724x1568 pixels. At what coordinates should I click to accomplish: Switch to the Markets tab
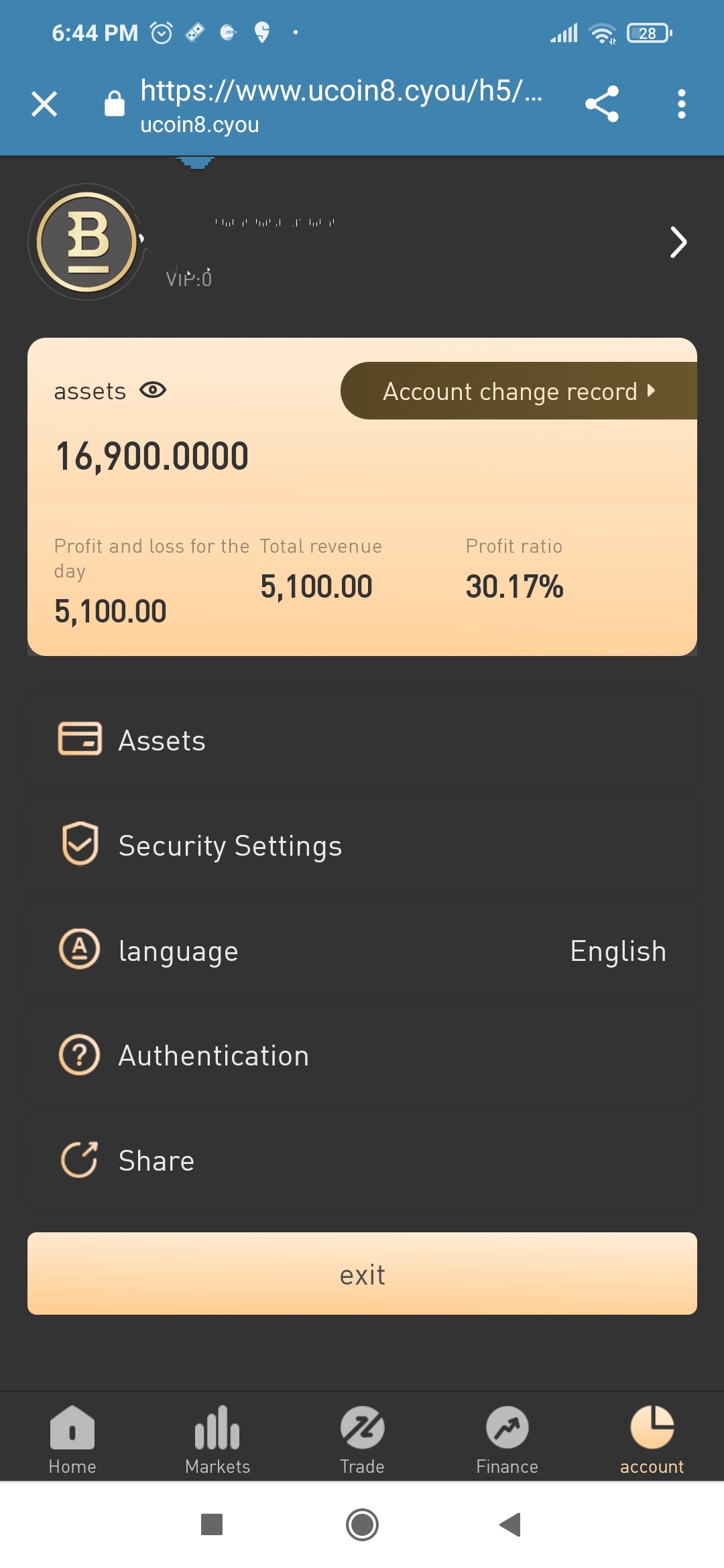click(x=217, y=1439)
